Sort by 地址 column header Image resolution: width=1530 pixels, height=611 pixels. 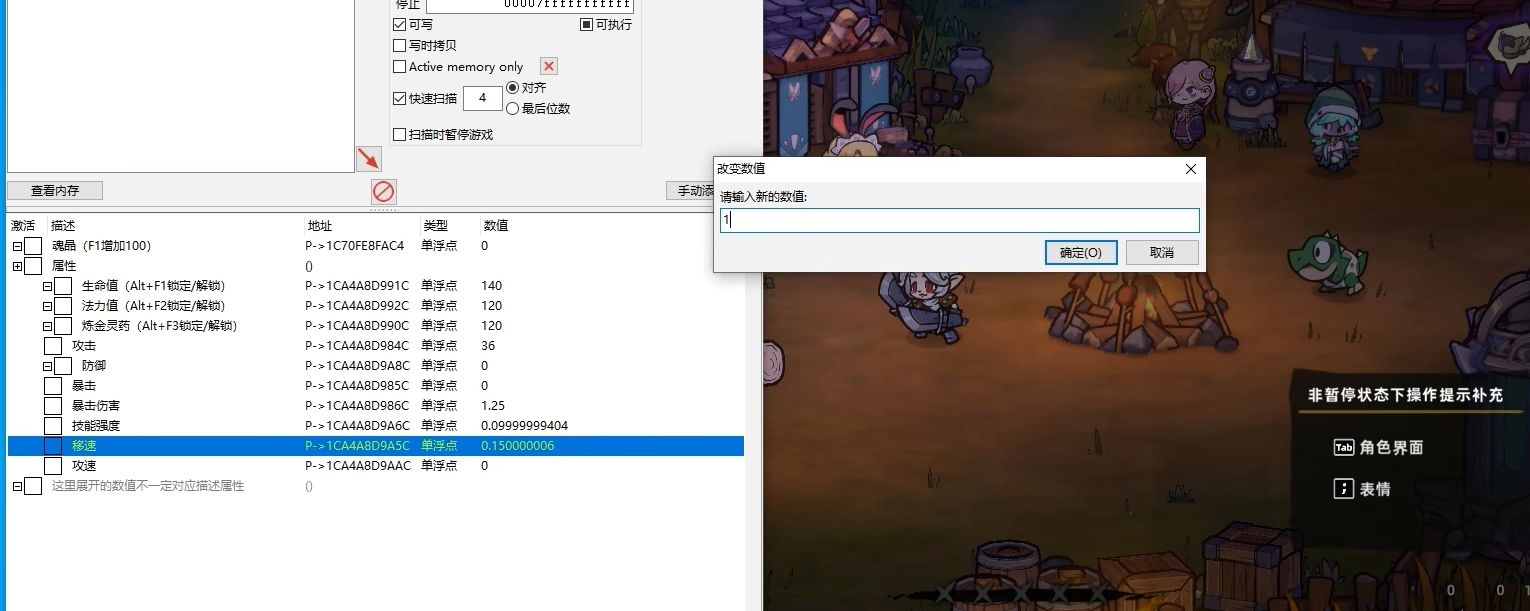[320, 226]
